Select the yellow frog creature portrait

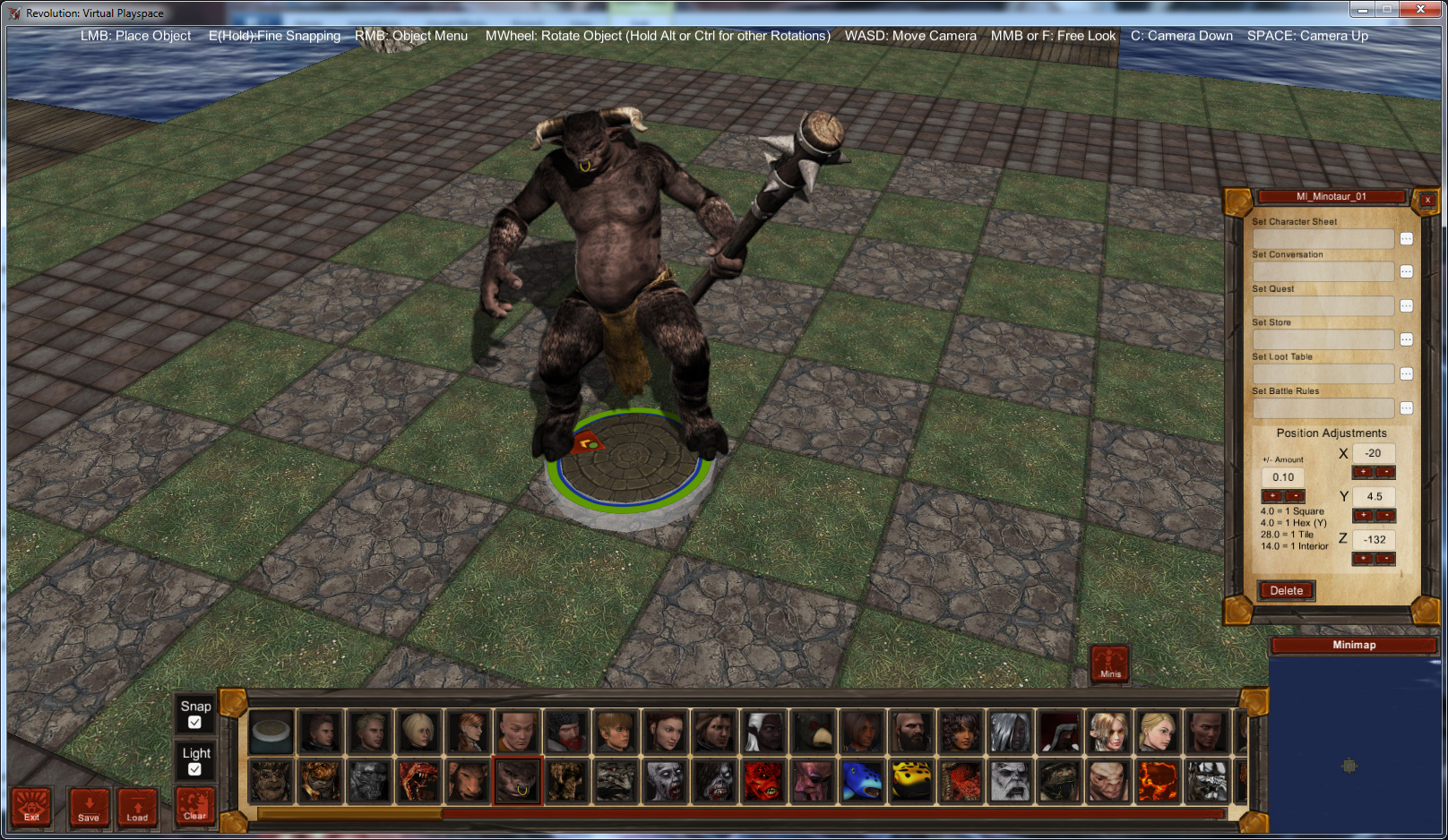click(x=912, y=780)
